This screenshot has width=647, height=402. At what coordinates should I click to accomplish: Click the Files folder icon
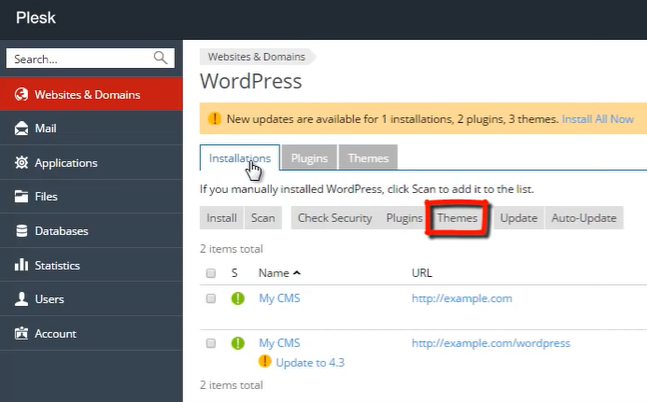tap(21, 196)
